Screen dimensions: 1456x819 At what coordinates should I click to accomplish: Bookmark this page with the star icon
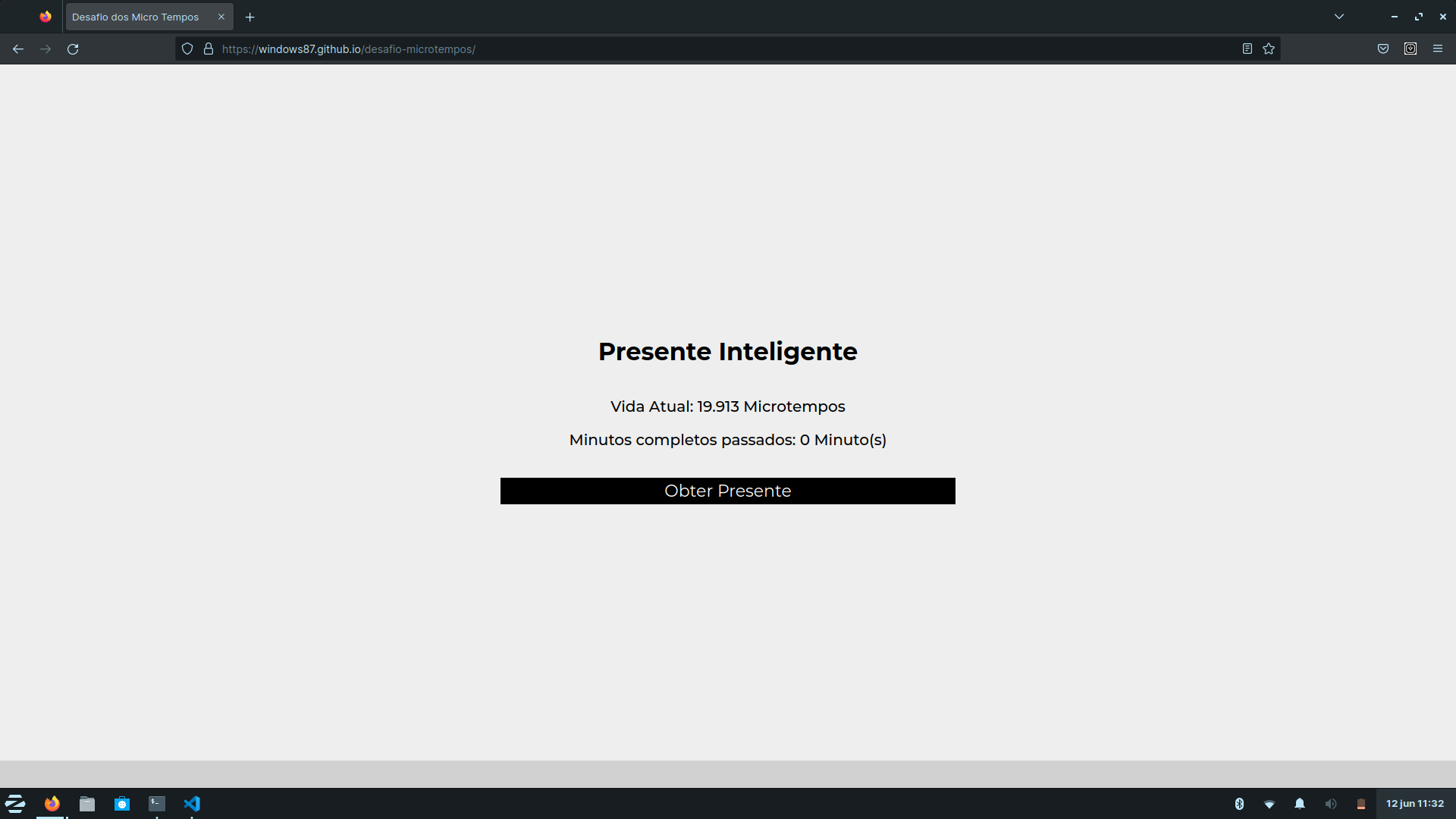click(1269, 49)
